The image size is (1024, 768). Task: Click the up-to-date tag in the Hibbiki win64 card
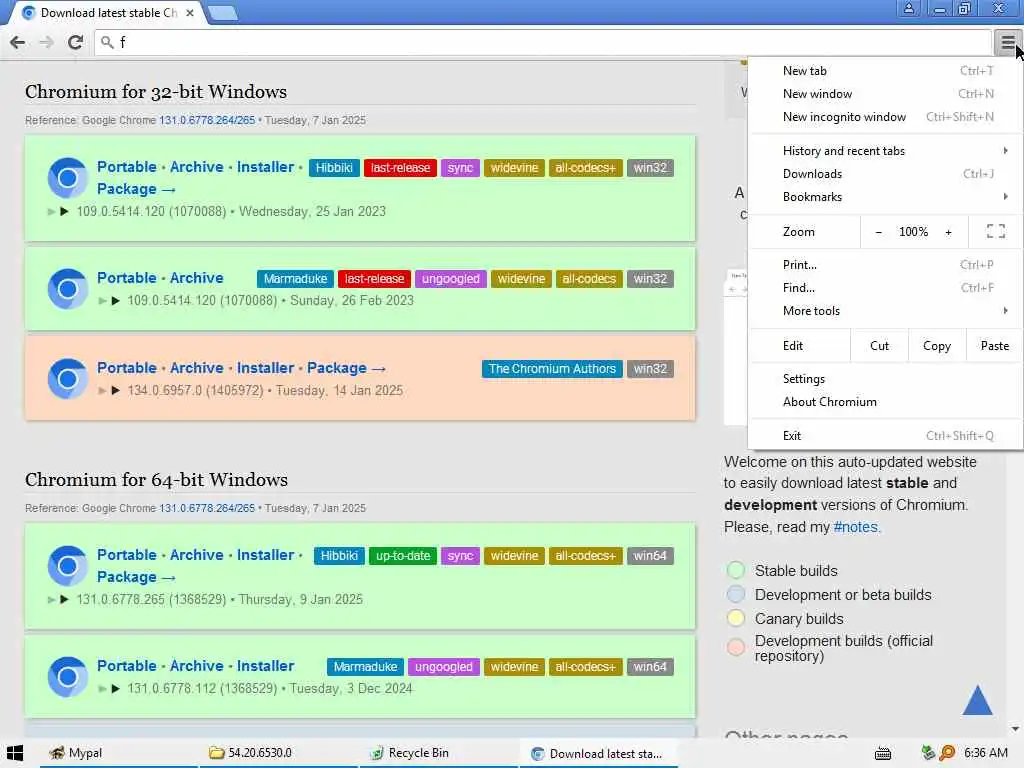coord(403,556)
